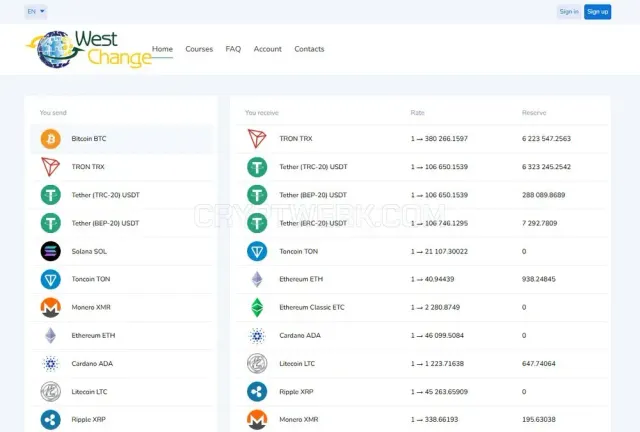Viewport: 640px width, 432px height.
Task: Choose Toncoin TON icon in You receive
Action: click(257, 251)
